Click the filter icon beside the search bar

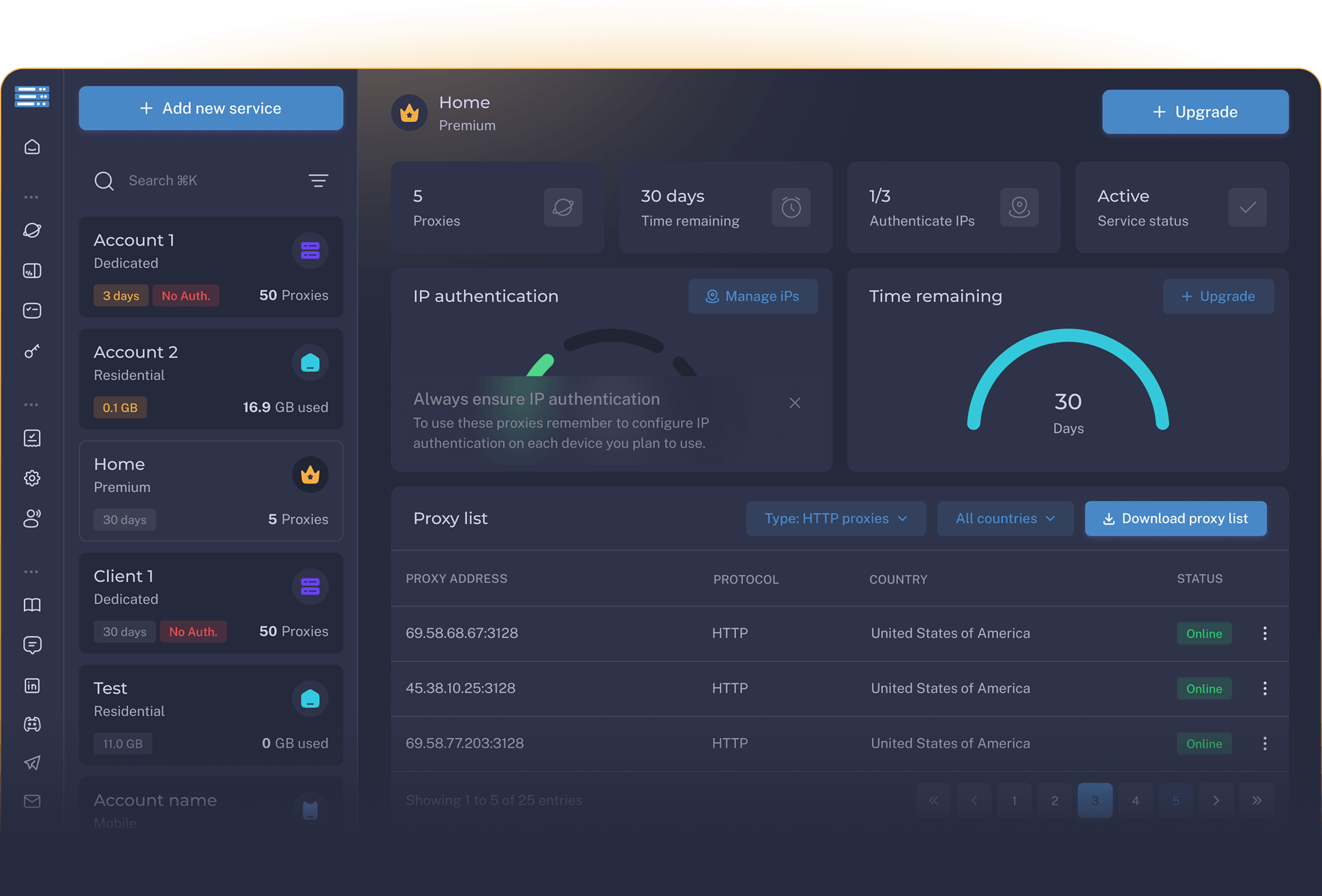(318, 181)
